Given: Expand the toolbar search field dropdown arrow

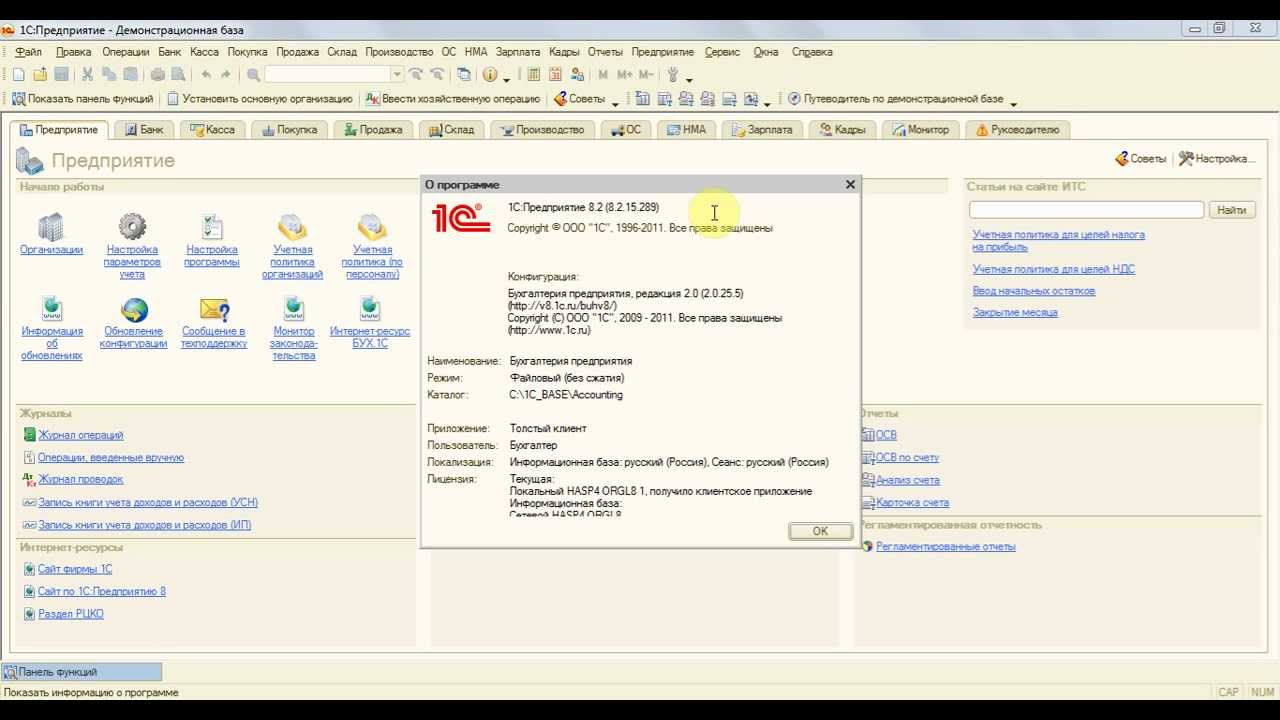Looking at the screenshot, I should 397,75.
